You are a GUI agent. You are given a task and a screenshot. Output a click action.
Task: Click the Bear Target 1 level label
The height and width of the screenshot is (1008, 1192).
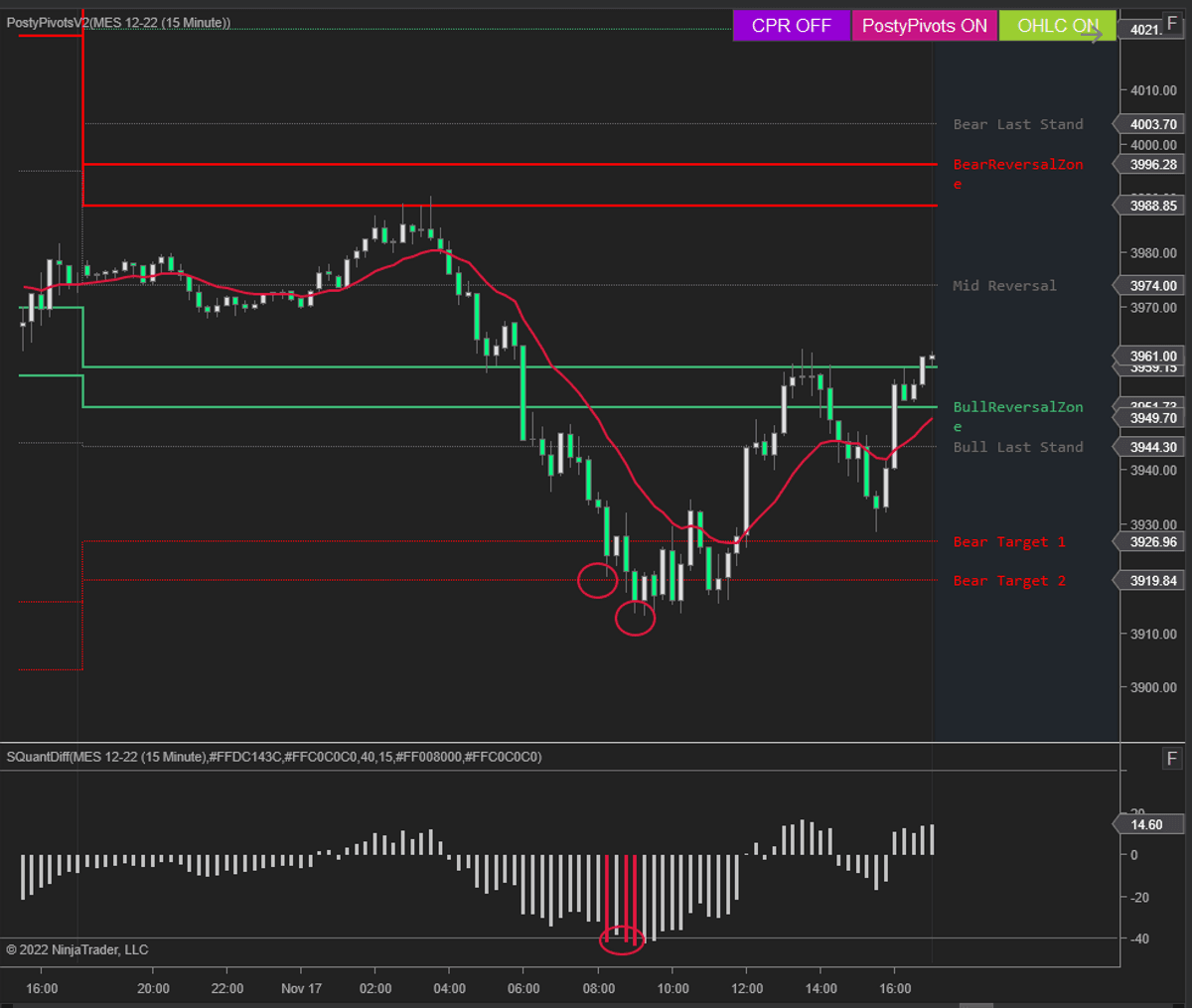point(1008,542)
